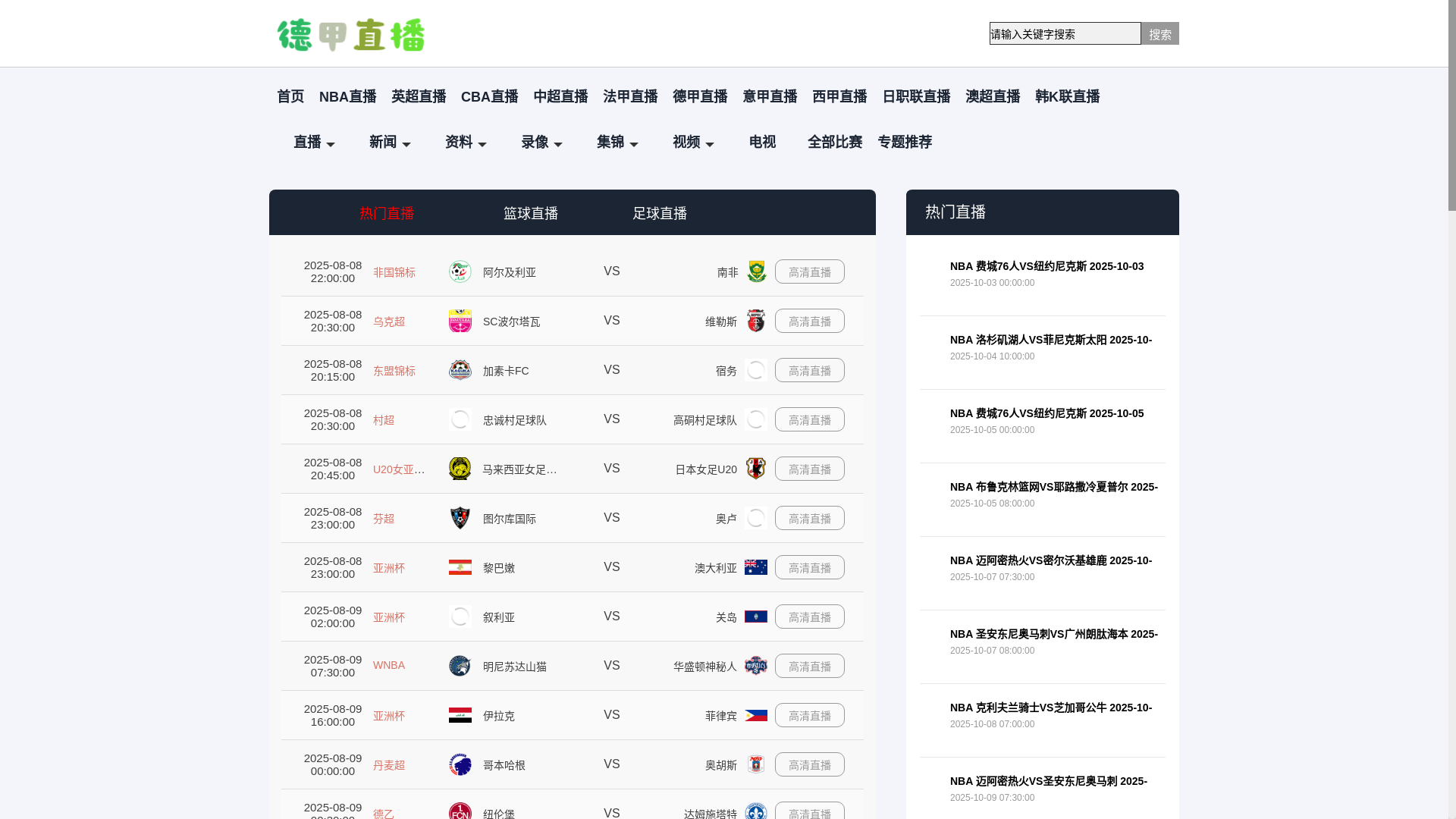The width and height of the screenshot is (1456, 819).
Task: Open the WNBA league link
Action: 389,665
